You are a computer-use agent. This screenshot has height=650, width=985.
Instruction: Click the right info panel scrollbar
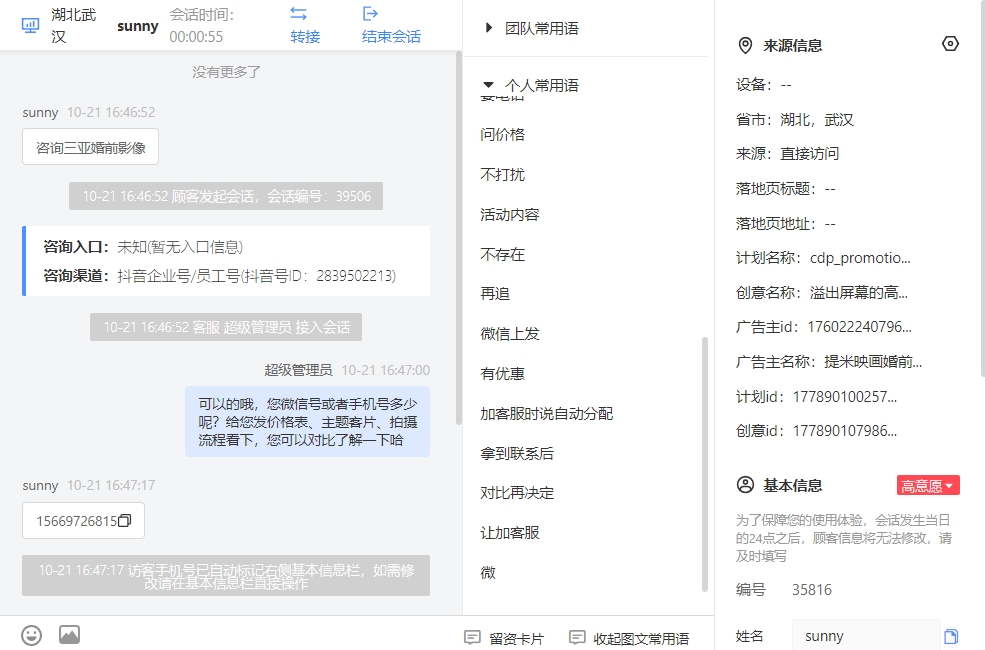pyautogui.click(x=982, y=188)
